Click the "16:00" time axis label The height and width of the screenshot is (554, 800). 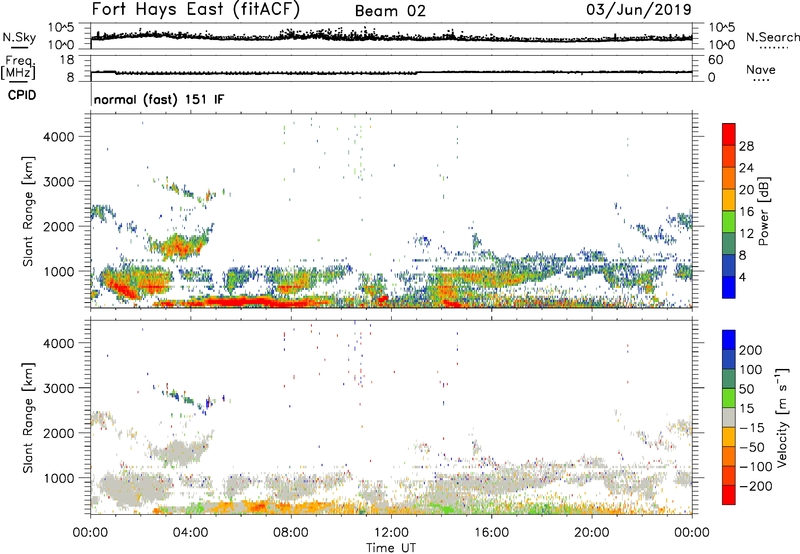tap(491, 533)
